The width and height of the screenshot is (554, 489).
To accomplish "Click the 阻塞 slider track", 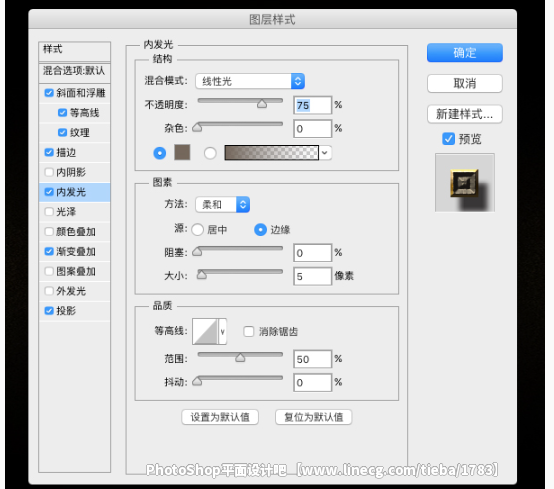I will pos(240,248).
